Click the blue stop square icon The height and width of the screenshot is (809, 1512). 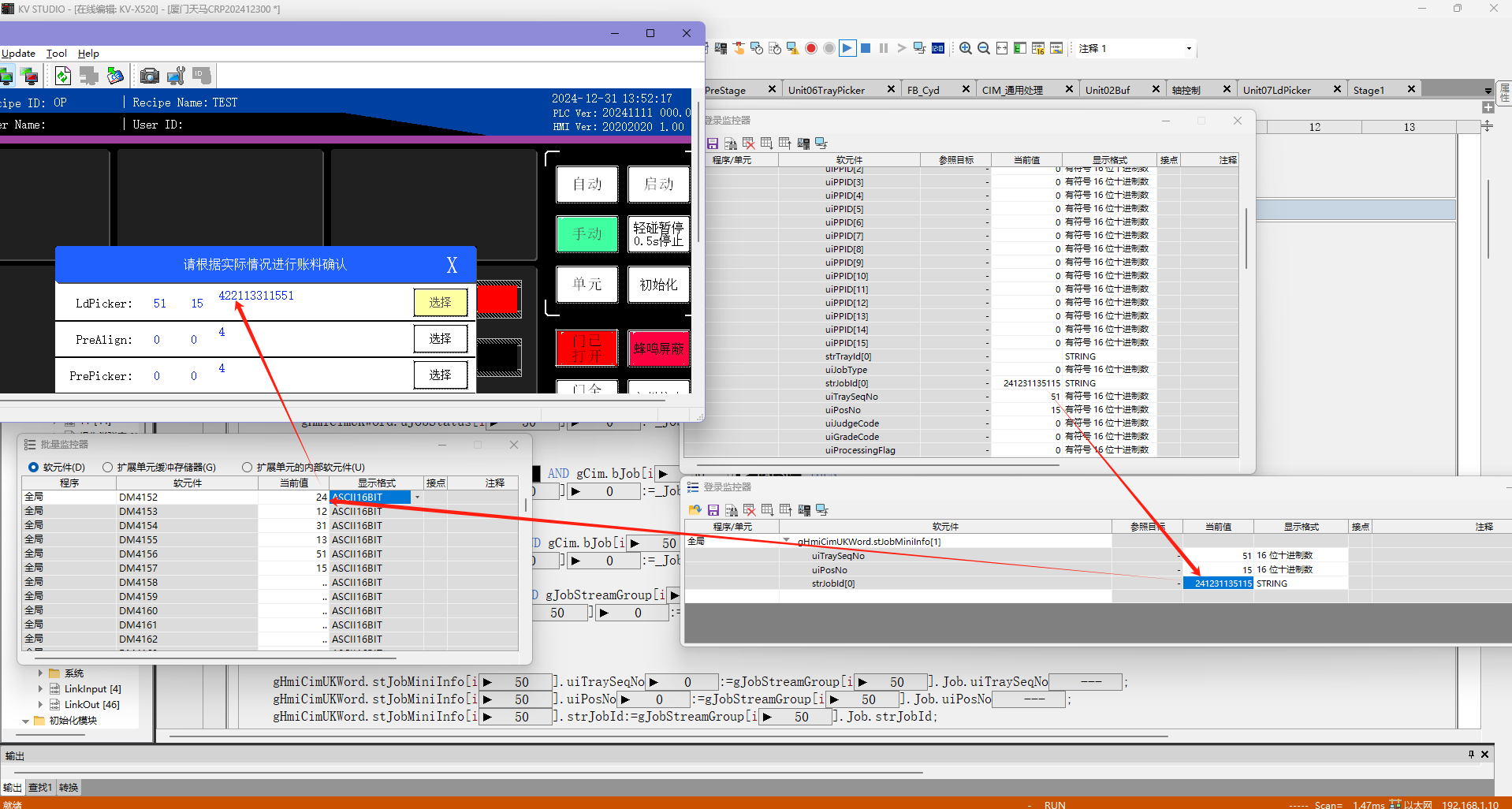click(x=865, y=48)
